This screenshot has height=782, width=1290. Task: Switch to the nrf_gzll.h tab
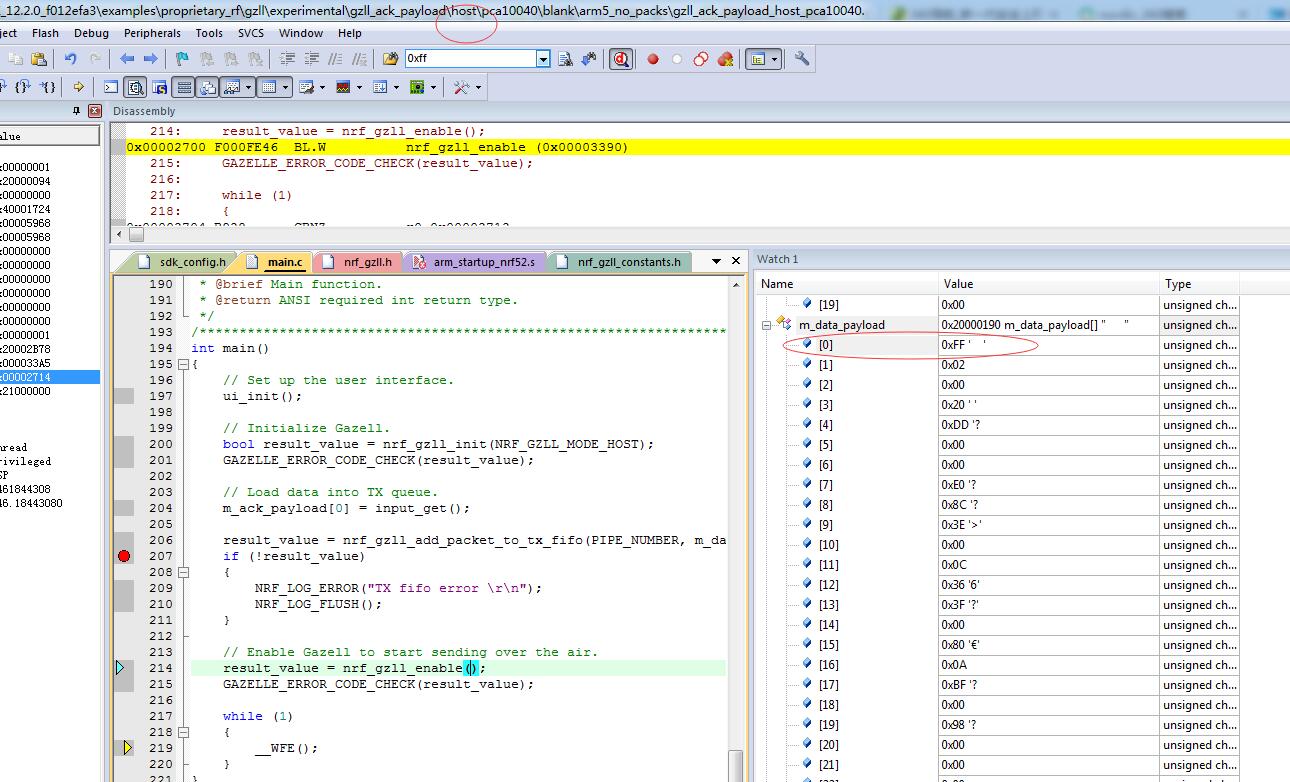tap(357, 262)
